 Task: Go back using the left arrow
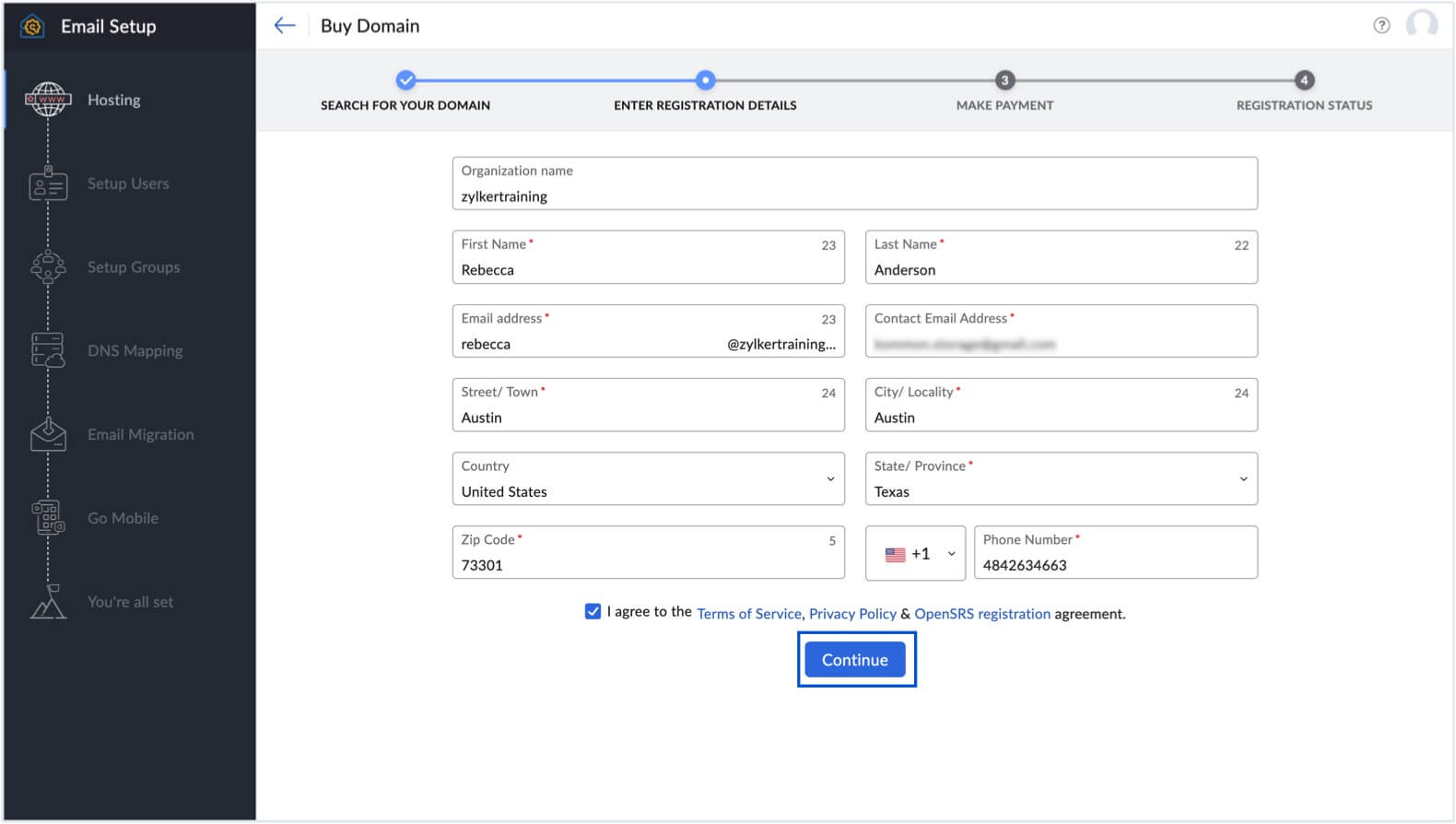tap(285, 26)
